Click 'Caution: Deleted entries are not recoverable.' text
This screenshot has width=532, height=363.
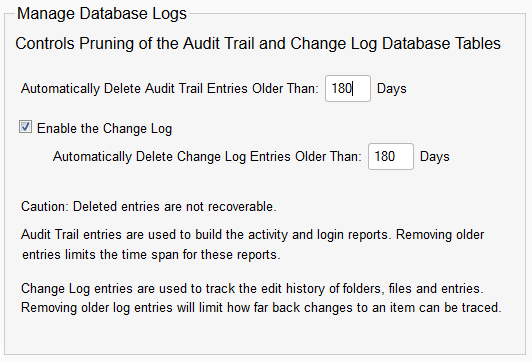tap(149, 207)
